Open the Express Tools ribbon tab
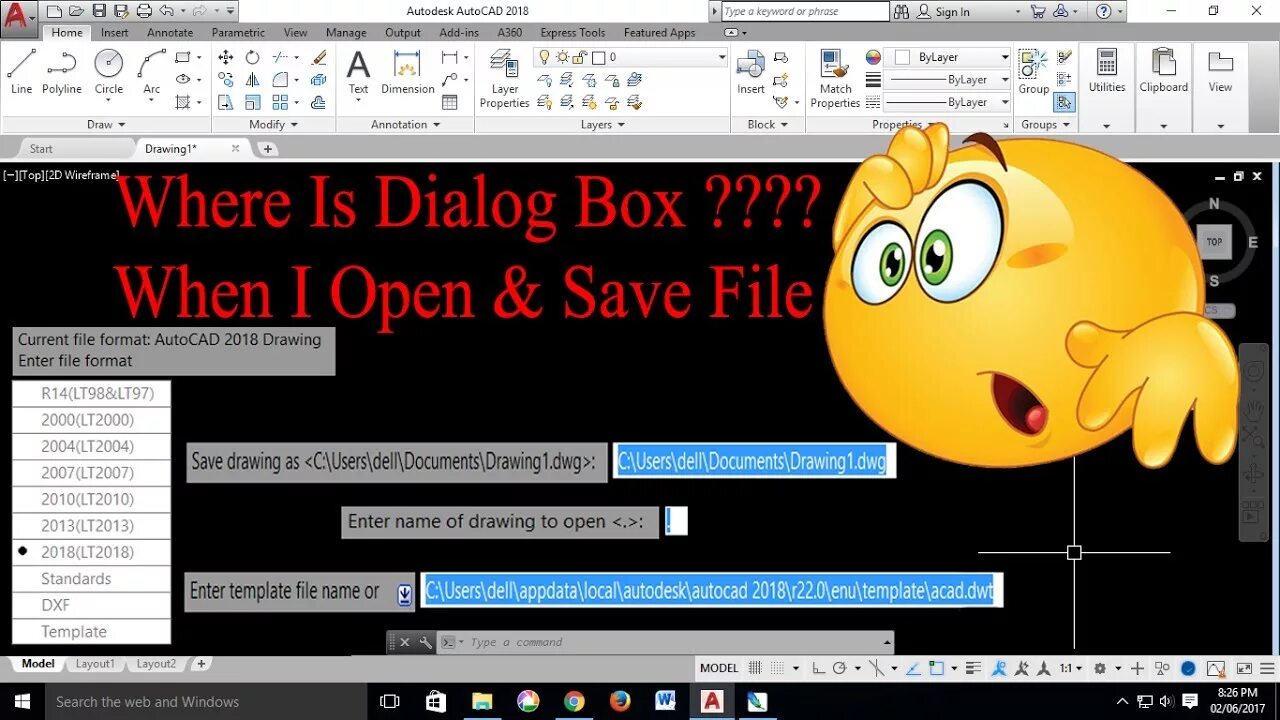1280x720 pixels. 572,32
